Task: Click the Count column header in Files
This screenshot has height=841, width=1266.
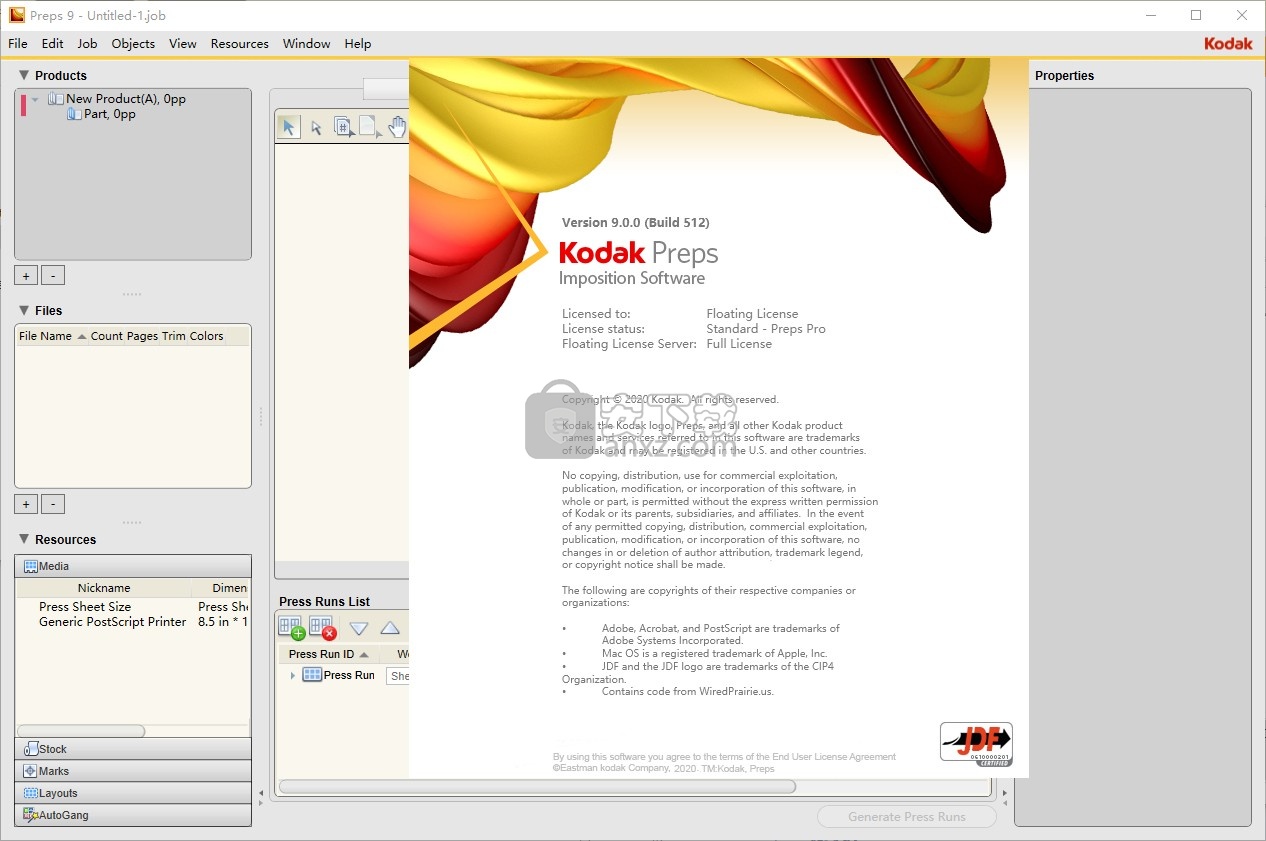Action: coord(106,336)
